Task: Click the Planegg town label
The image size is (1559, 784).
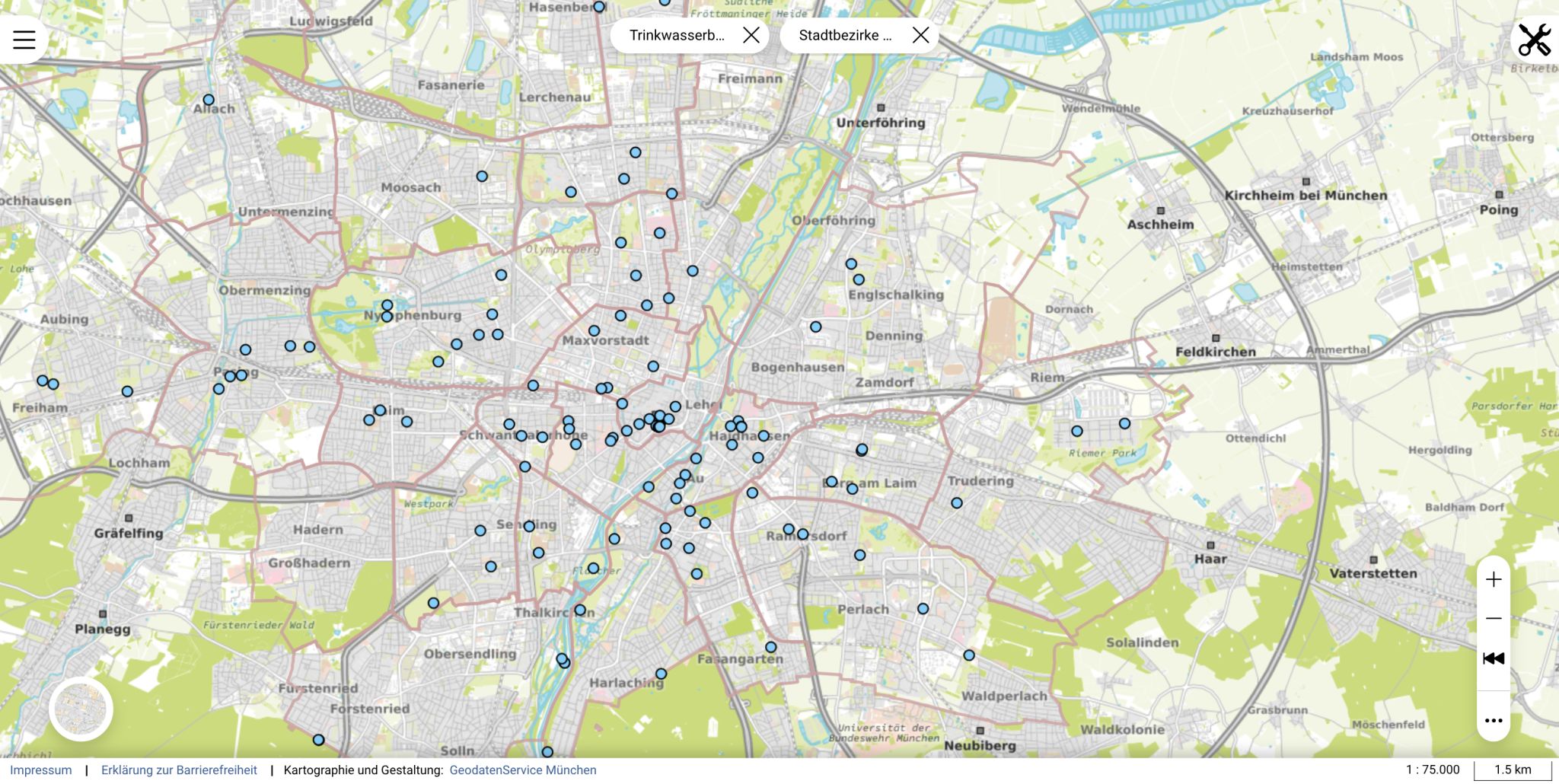Action: (x=102, y=629)
